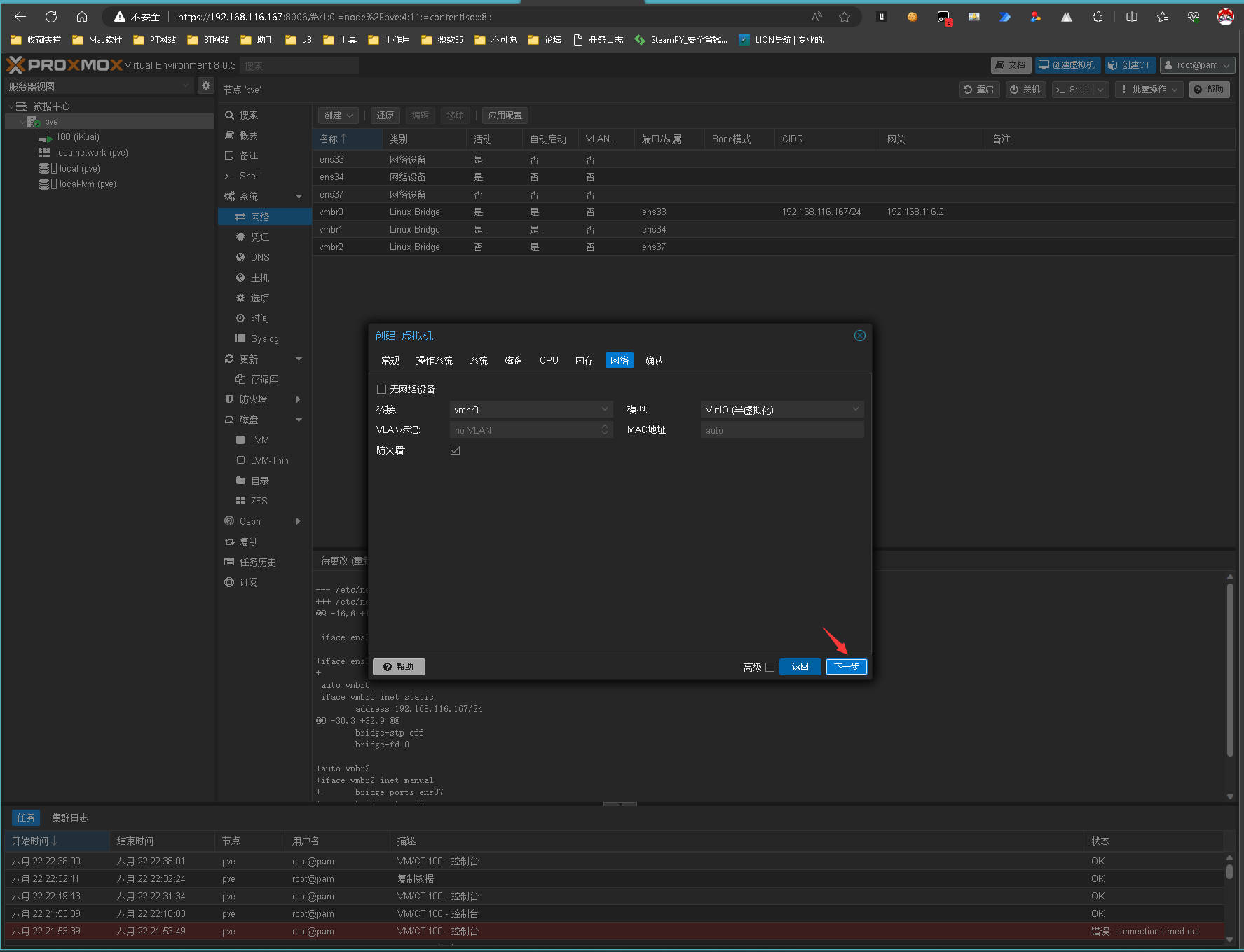Click the MAC address input field
Image resolution: width=1244 pixels, height=952 pixels.
(x=781, y=430)
